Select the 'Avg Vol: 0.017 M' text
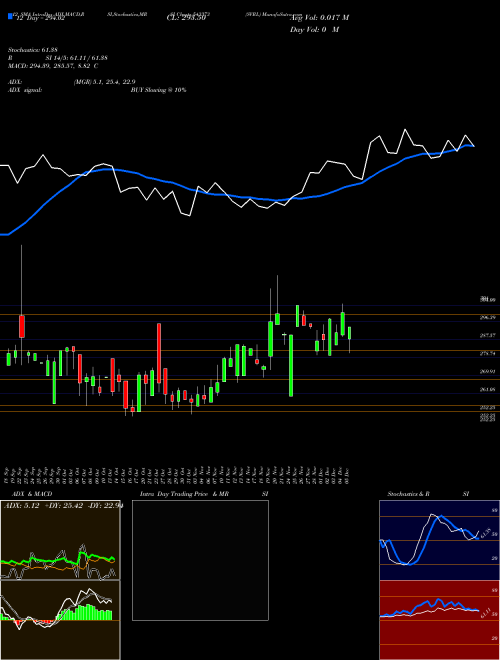This screenshot has height=660, width=500. click(x=319, y=18)
